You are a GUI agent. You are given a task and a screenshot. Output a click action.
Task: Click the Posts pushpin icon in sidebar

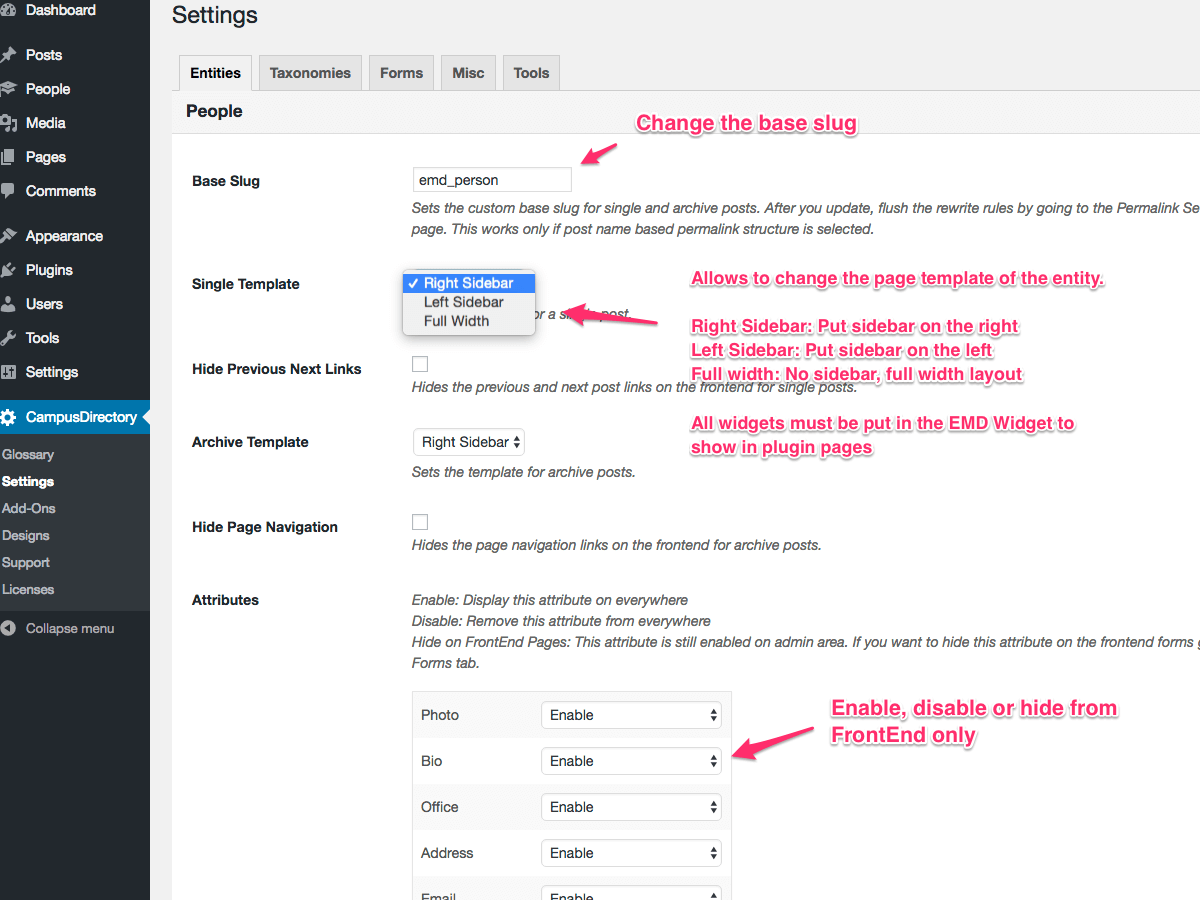pyautogui.click(x=9, y=55)
